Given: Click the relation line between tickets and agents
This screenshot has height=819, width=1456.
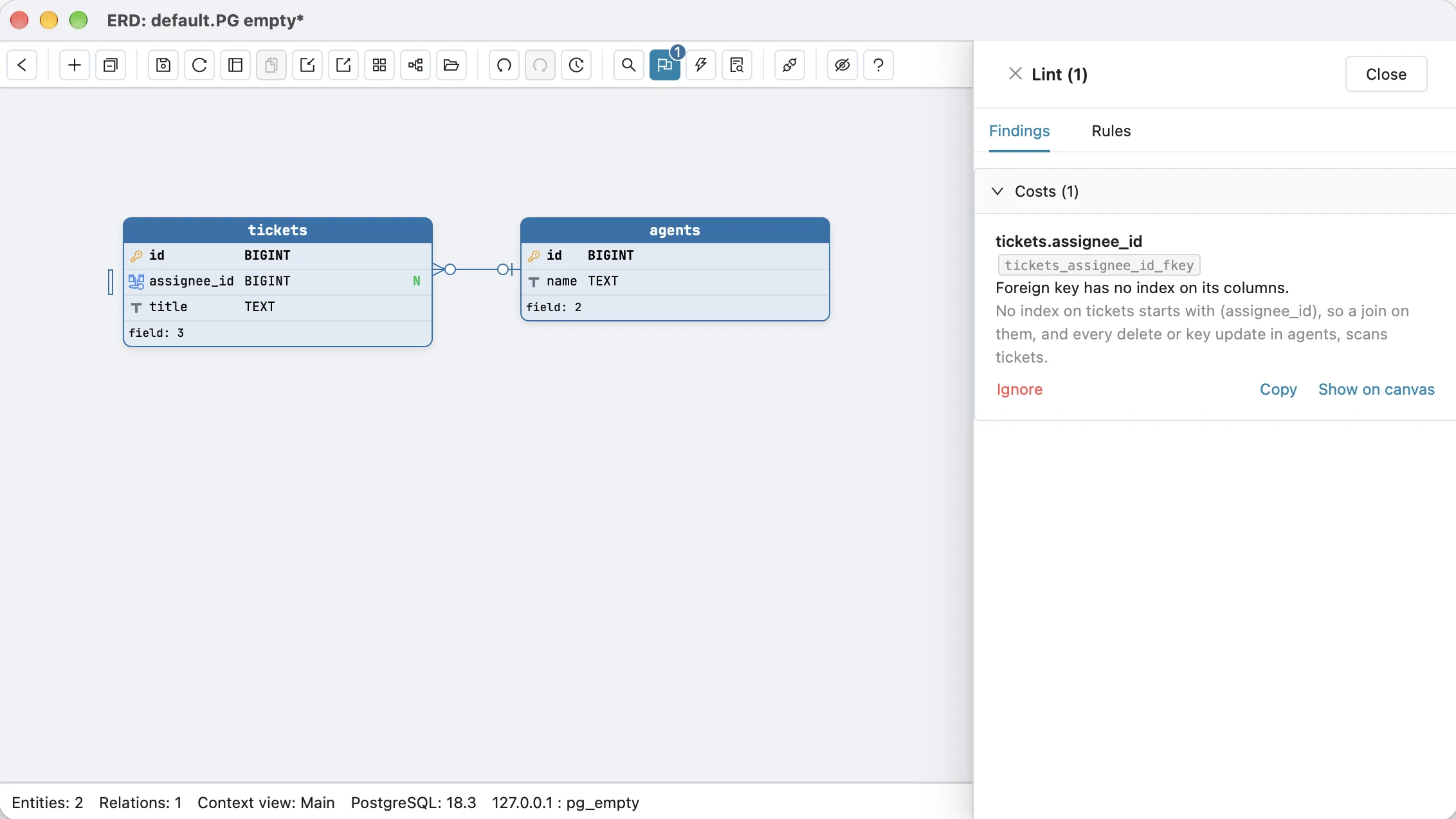Looking at the screenshot, I should pyautogui.click(x=477, y=269).
